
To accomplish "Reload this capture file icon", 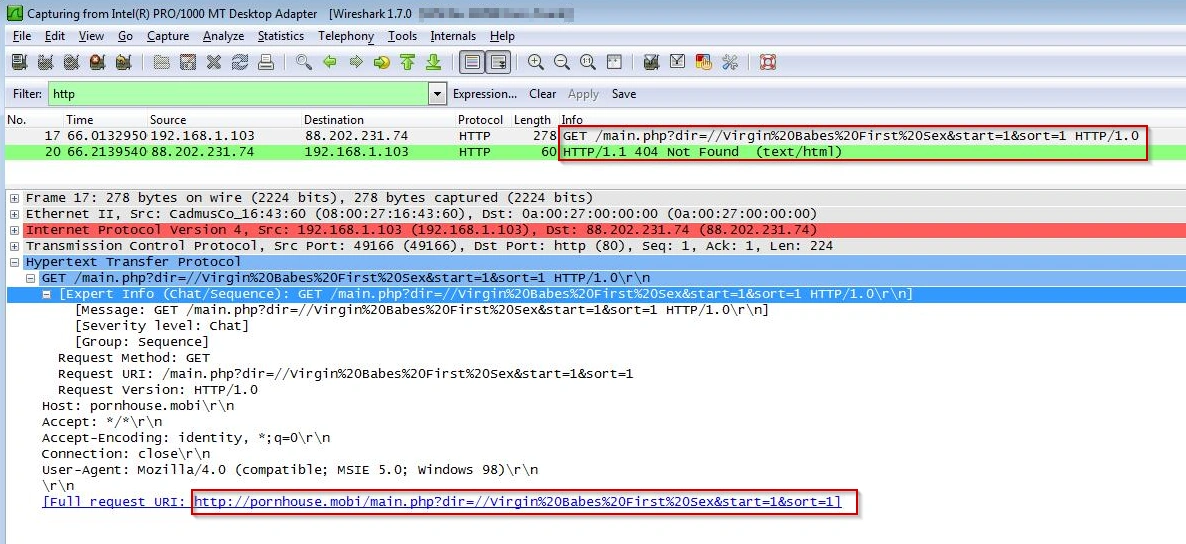I will tap(240, 62).
